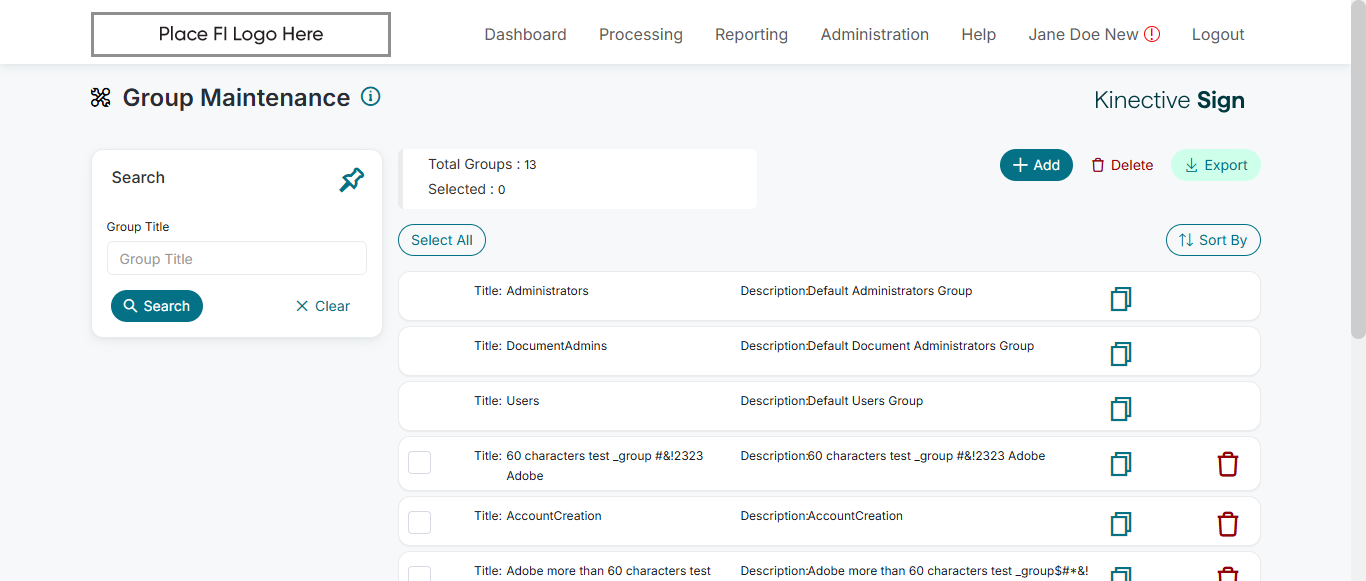Tick the 60 characters test group checkbox
The width and height of the screenshot is (1366, 581).
pyautogui.click(x=420, y=462)
